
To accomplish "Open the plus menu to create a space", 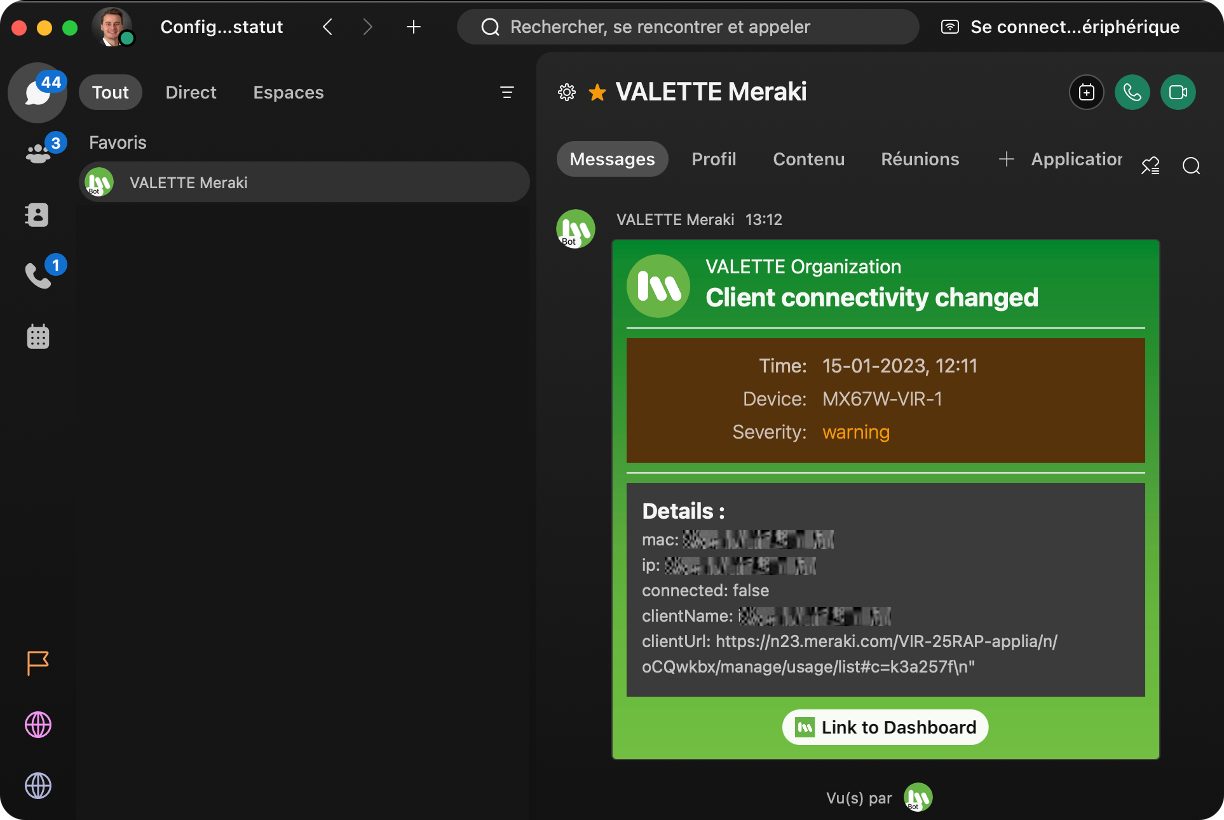I will tap(413, 27).
